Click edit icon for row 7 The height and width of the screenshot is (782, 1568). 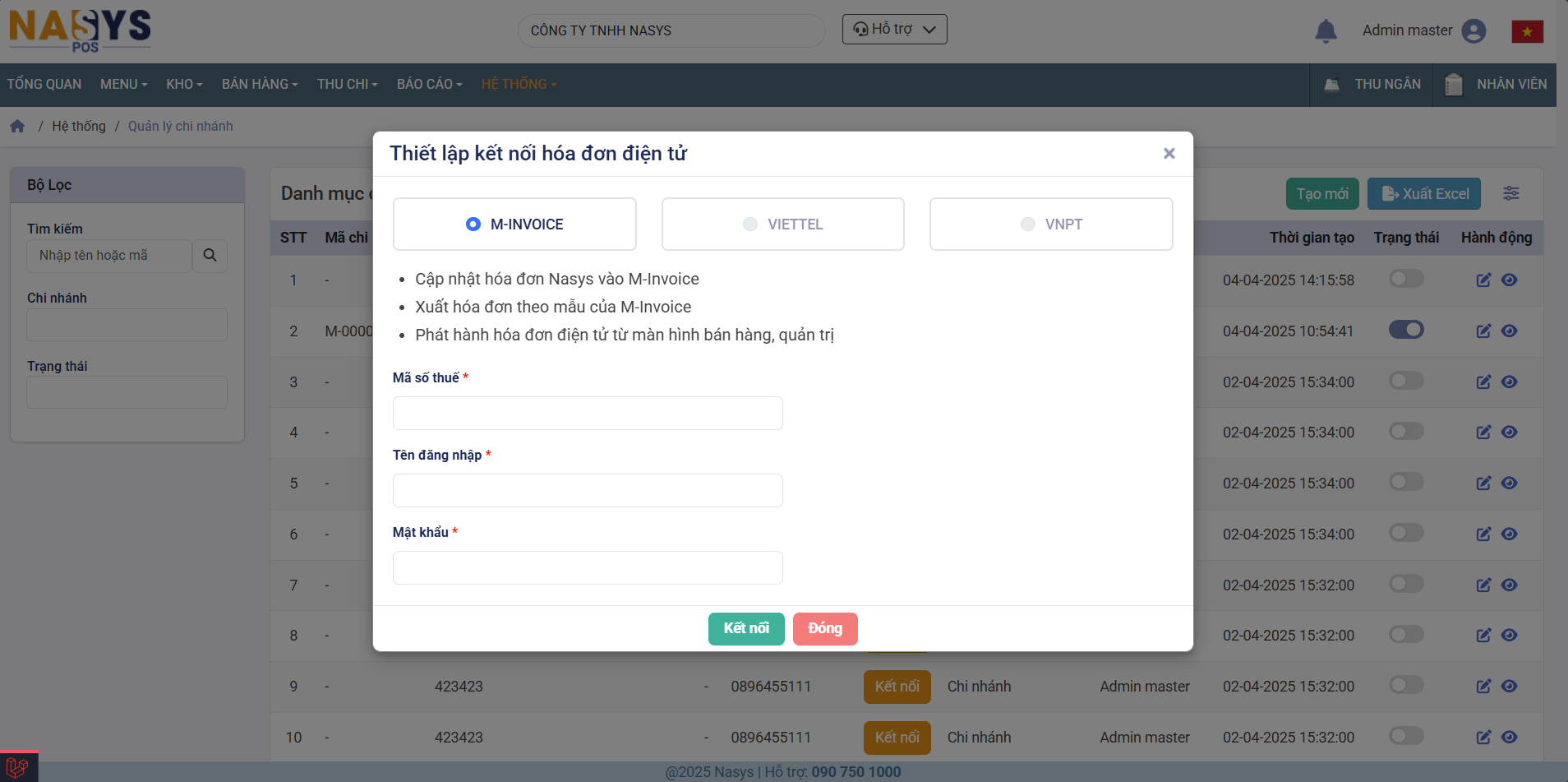[x=1483, y=585]
